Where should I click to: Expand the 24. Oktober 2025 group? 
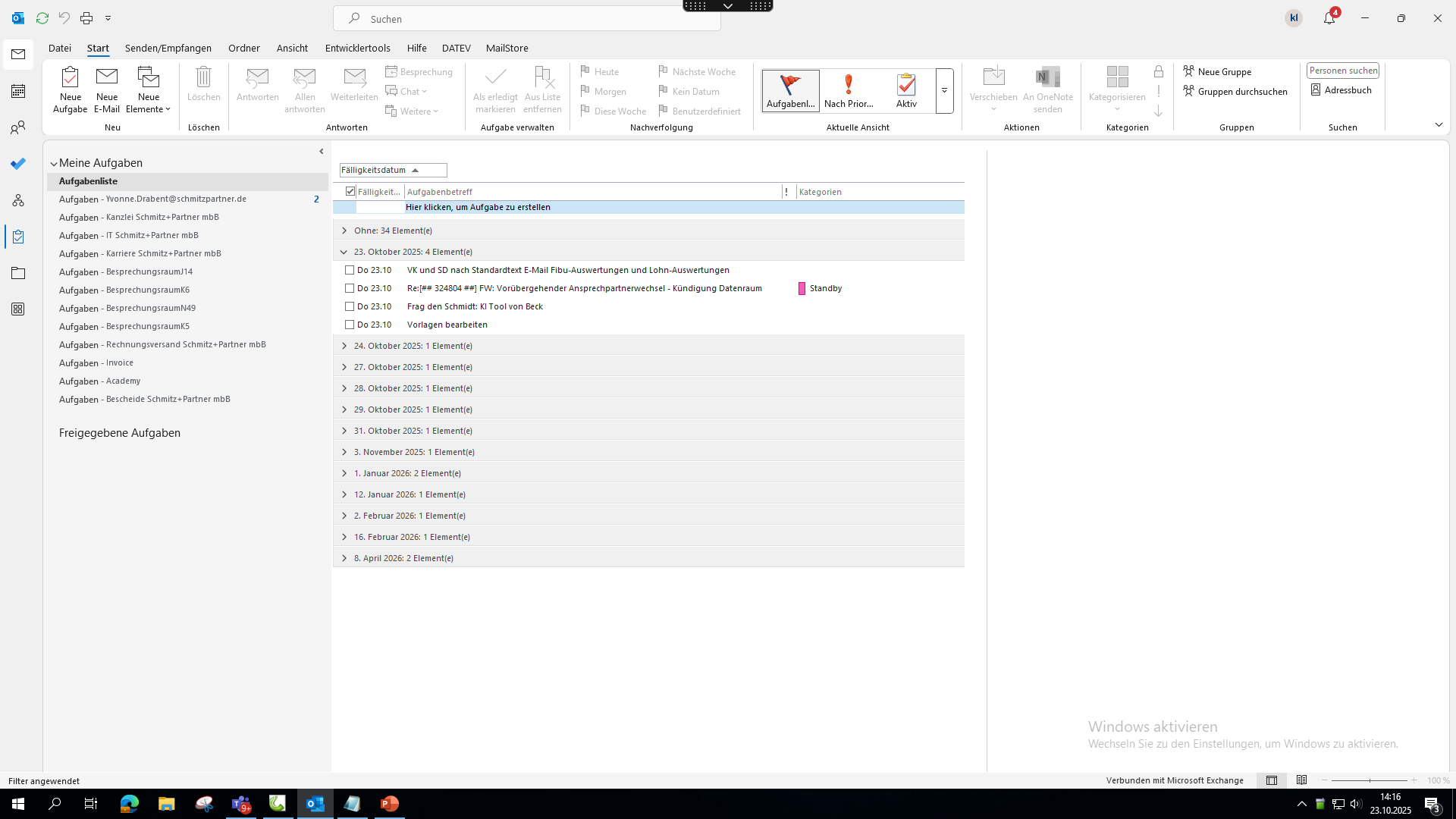(344, 346)
